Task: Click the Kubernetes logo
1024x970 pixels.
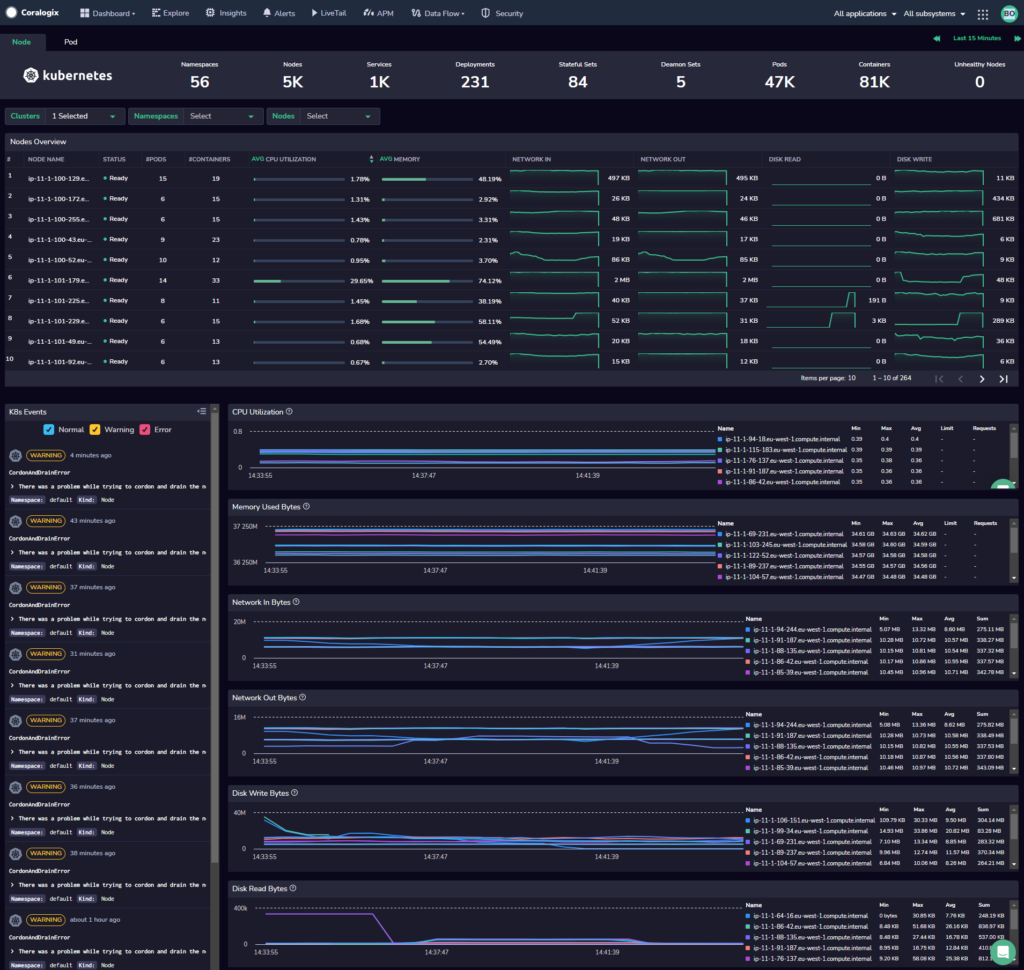Action: 68,75
